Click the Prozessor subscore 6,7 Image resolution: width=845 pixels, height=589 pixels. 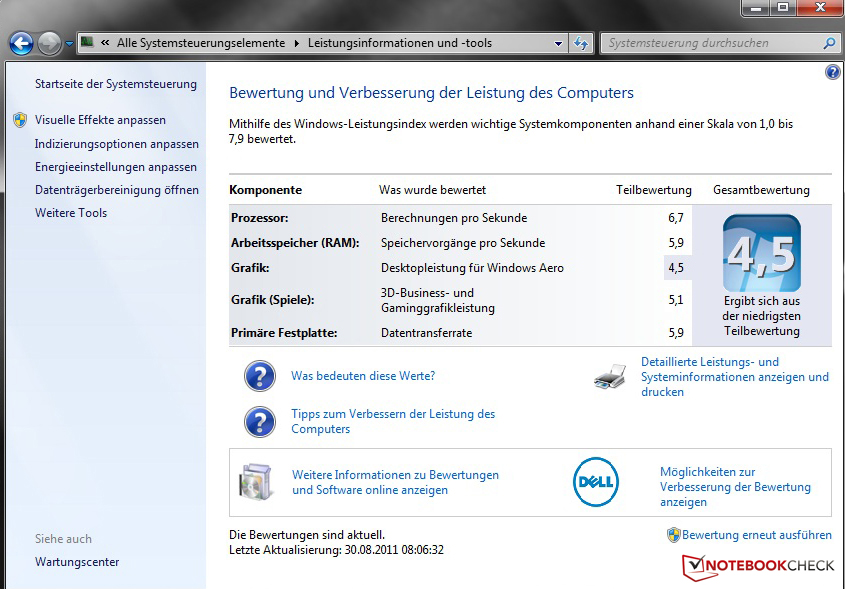click(x=676, y=218)
